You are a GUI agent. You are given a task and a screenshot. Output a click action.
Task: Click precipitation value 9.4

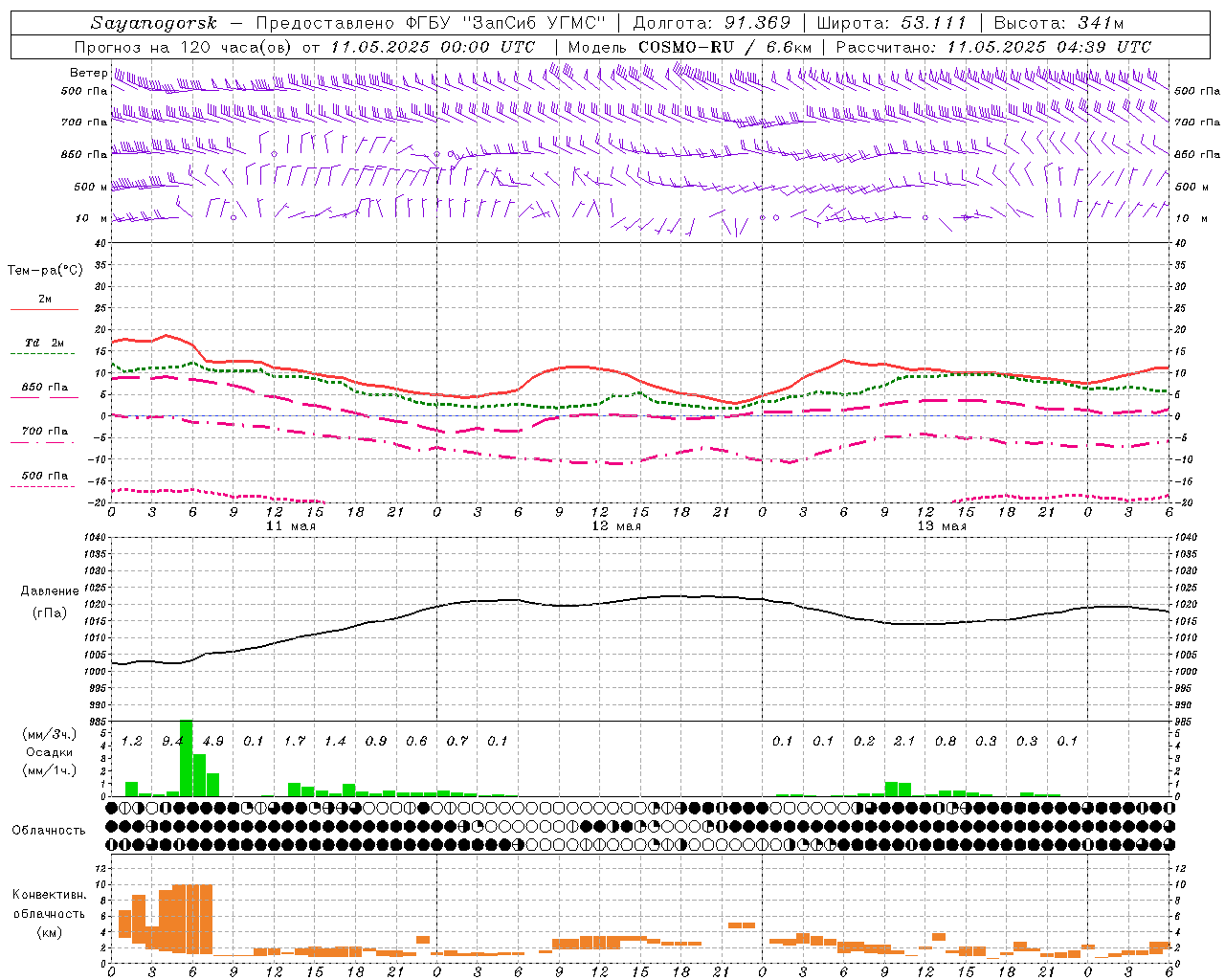[x=173, y=741]
